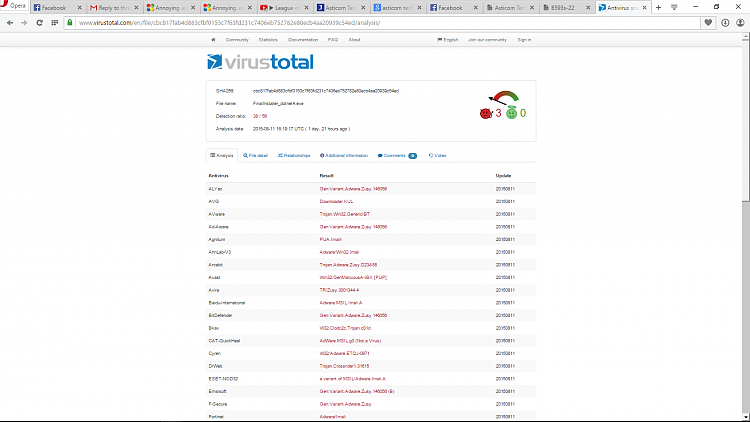The width and height of the screenshot is (750, 422).
Task: Open the Votes tab
Action: (x=437, y=155)
